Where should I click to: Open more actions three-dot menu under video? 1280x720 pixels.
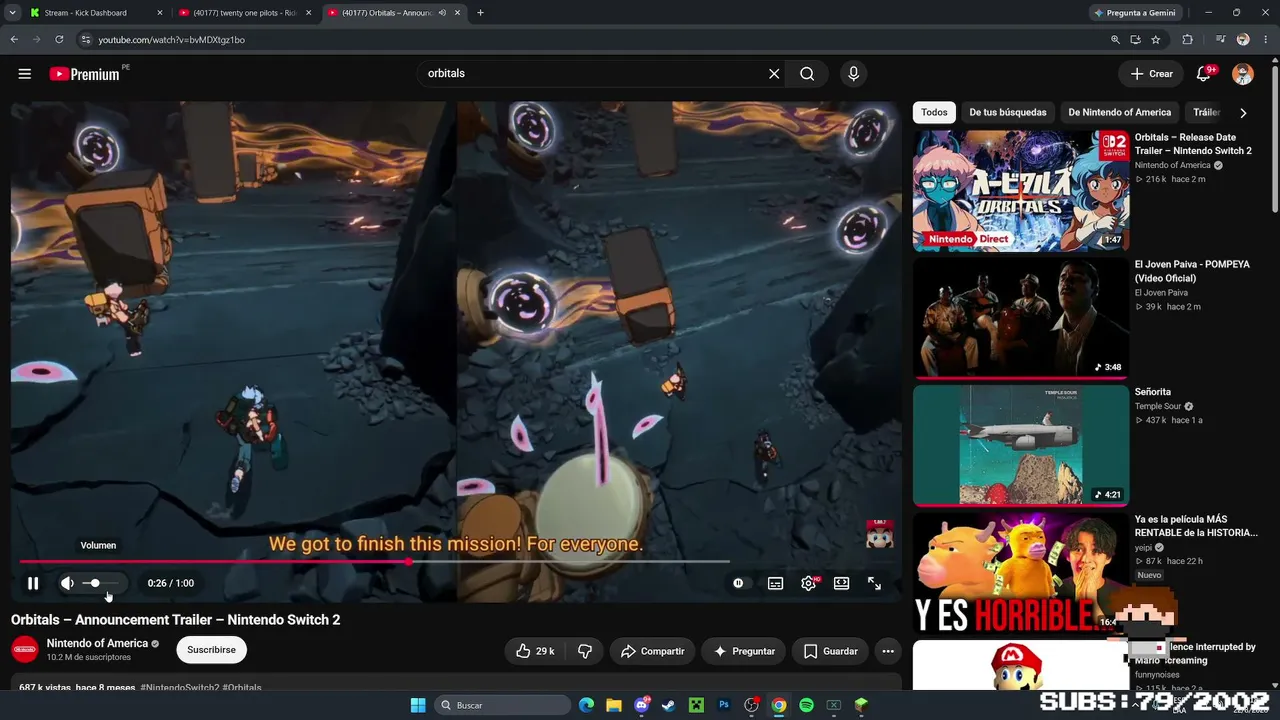coord(888,651)
